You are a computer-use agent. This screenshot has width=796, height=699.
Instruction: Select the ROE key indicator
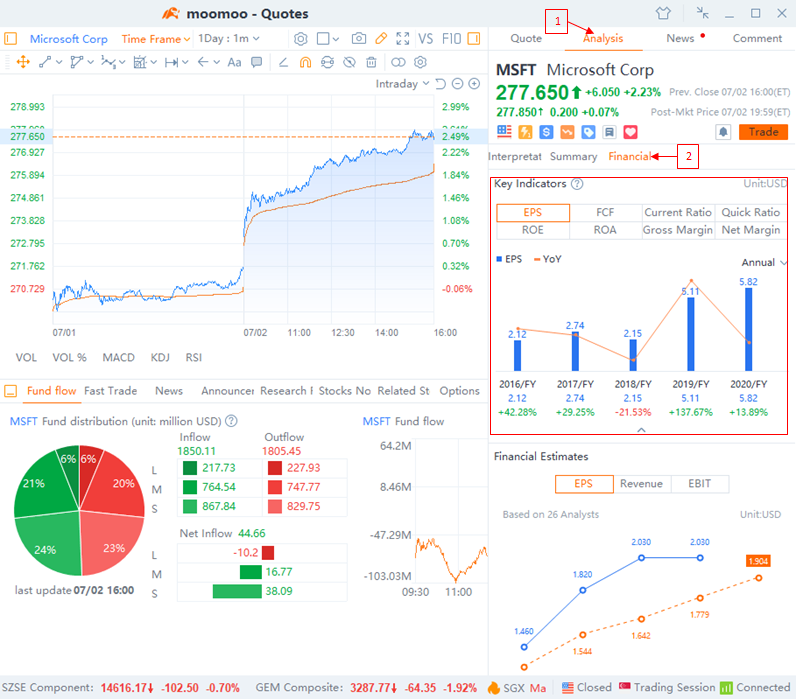[x=533, y=230]
